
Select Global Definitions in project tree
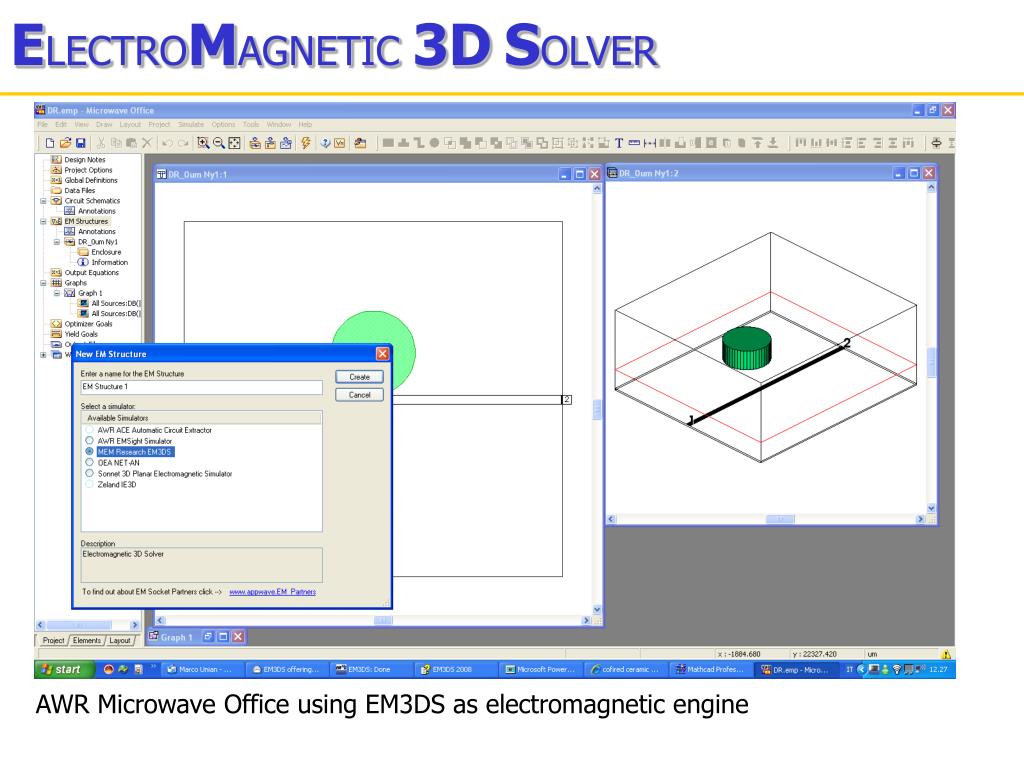tap(91, 180)
